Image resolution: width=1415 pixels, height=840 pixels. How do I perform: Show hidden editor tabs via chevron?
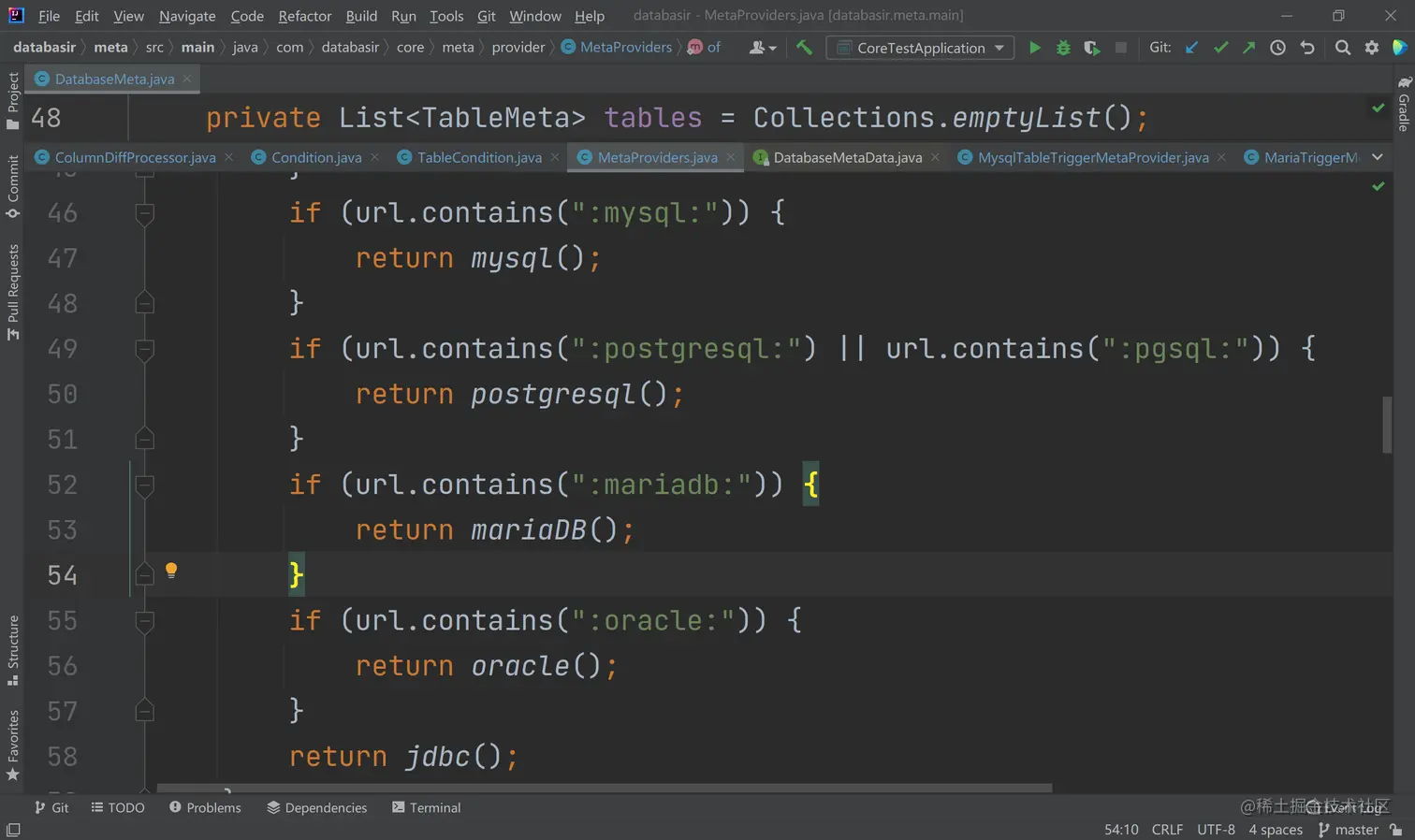[1378, 157]
